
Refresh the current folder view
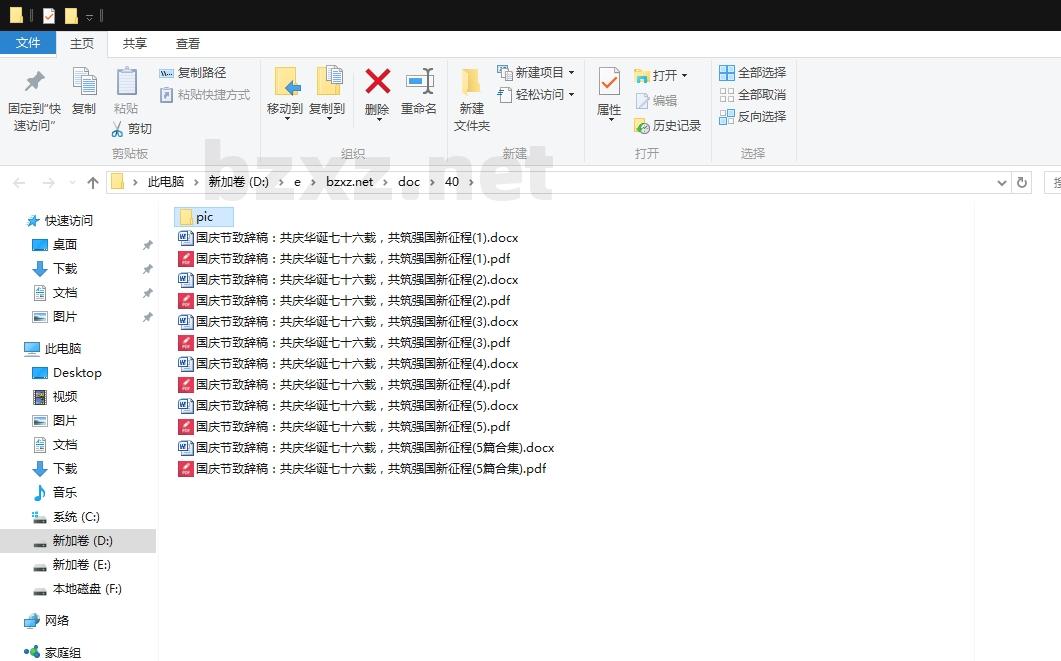point(1021,182)
